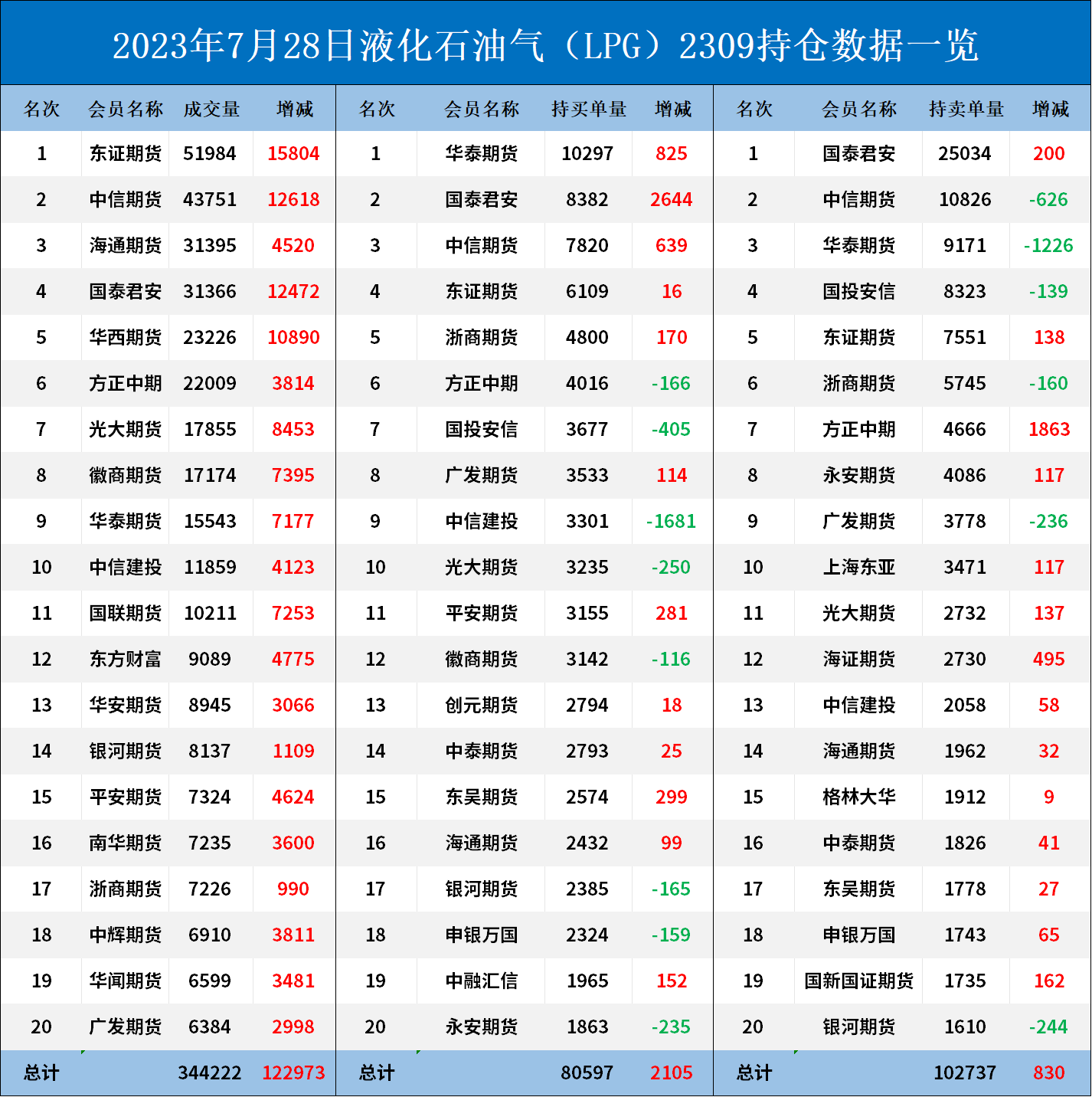Click the green value -1681
Screen dimensions: 1092x1097
672,522
